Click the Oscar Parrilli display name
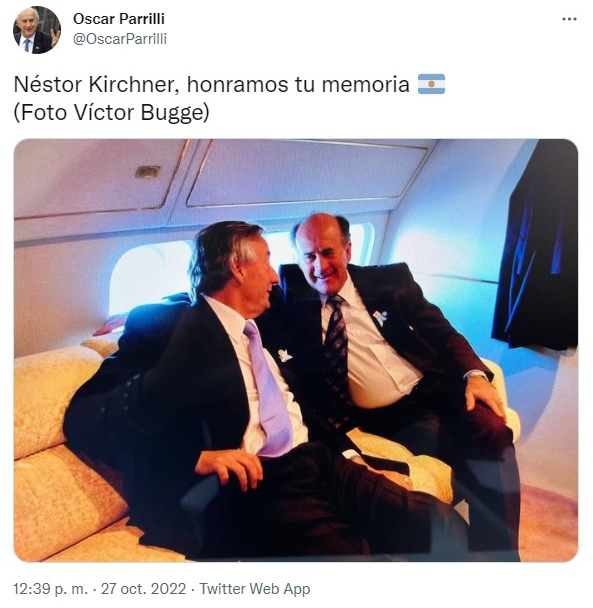Viewport: 593px width, 608px height. point(119,19)
